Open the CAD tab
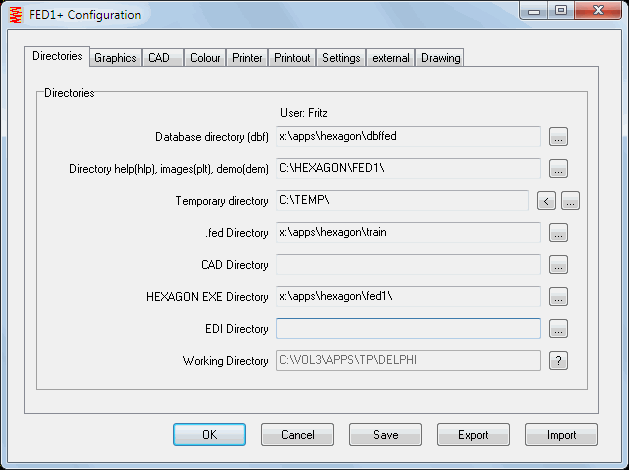 tap(160, 58)
